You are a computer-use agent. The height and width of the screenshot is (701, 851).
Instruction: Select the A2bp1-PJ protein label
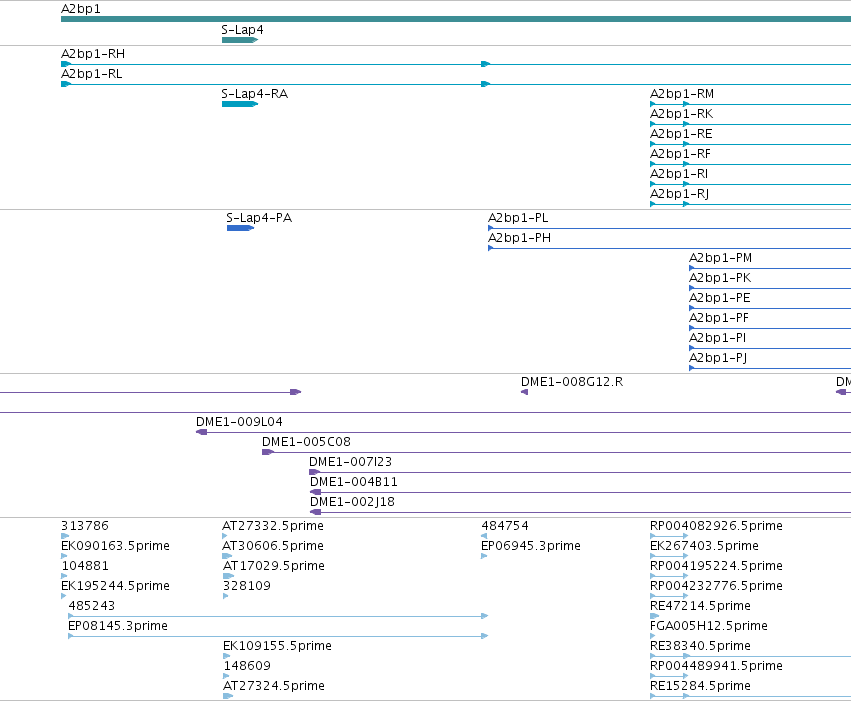[718, 359]
